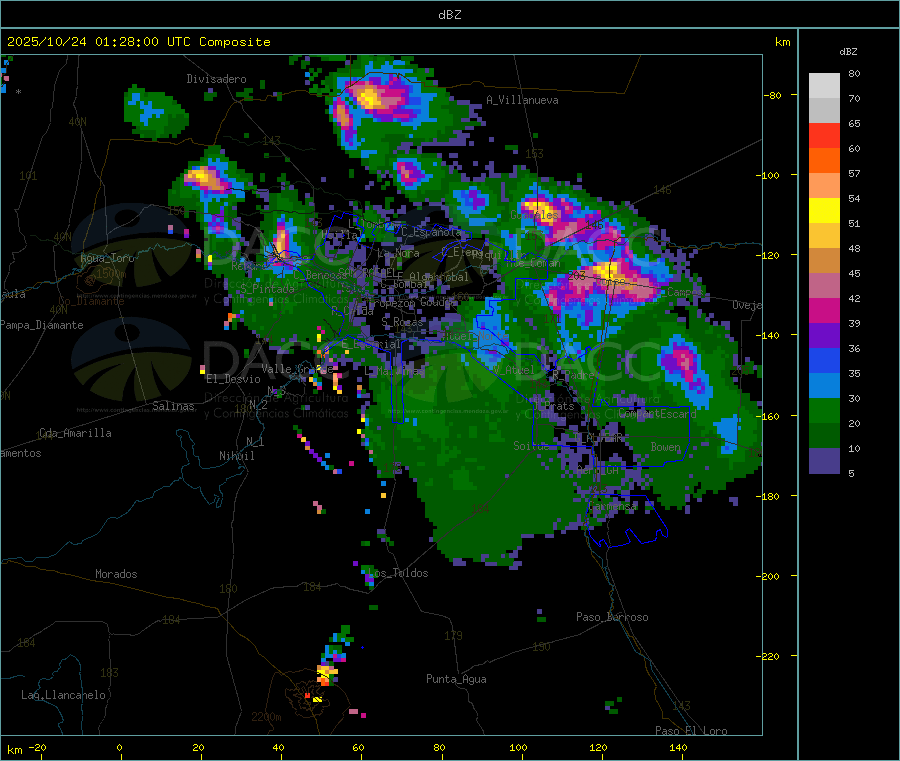Click the 'Soitue' place label
This screenshot has height=761, width=900.
(532, 445)
